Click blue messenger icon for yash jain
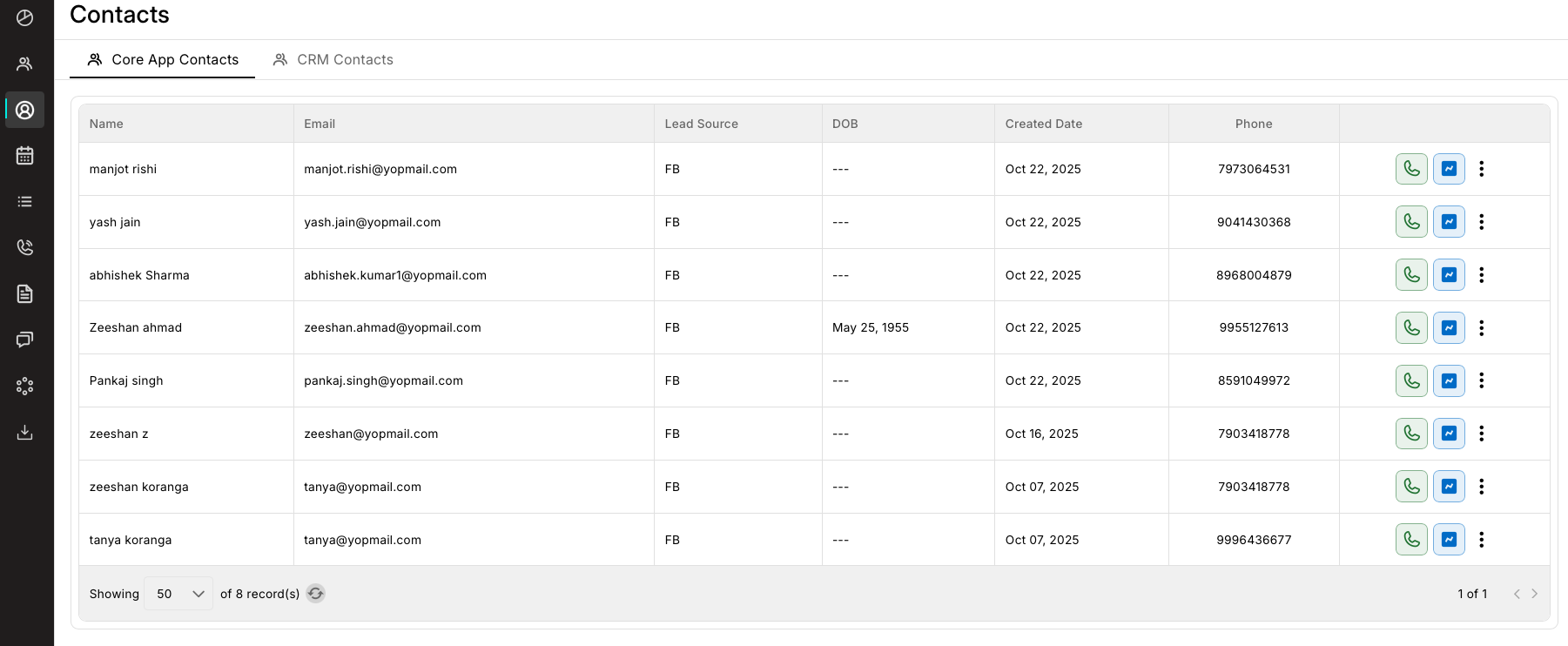The width and height of the screenshot is (1568, 646). pyautogui.click(x=1449, y=222)
